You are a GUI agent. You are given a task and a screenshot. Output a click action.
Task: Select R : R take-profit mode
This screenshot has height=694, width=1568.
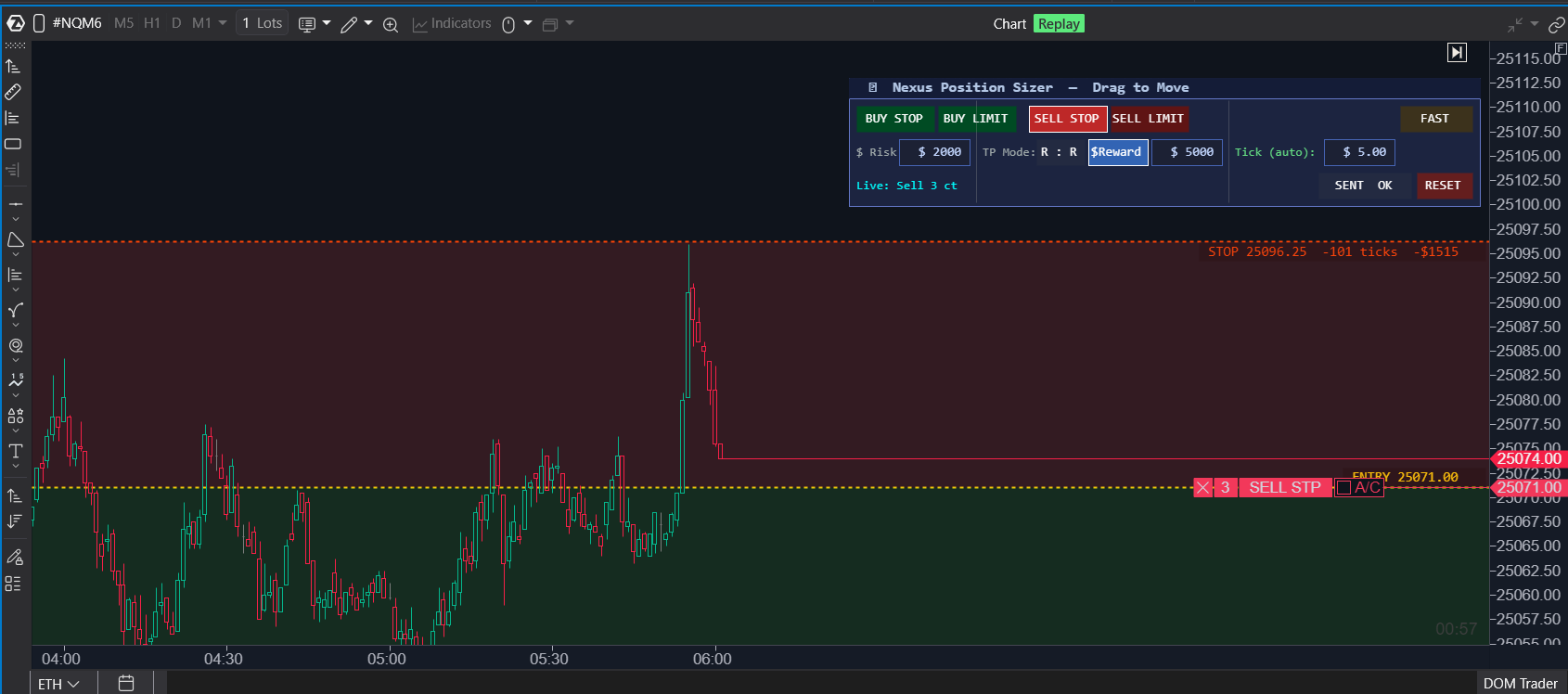pyautogui.click(x=1059, y=152)
